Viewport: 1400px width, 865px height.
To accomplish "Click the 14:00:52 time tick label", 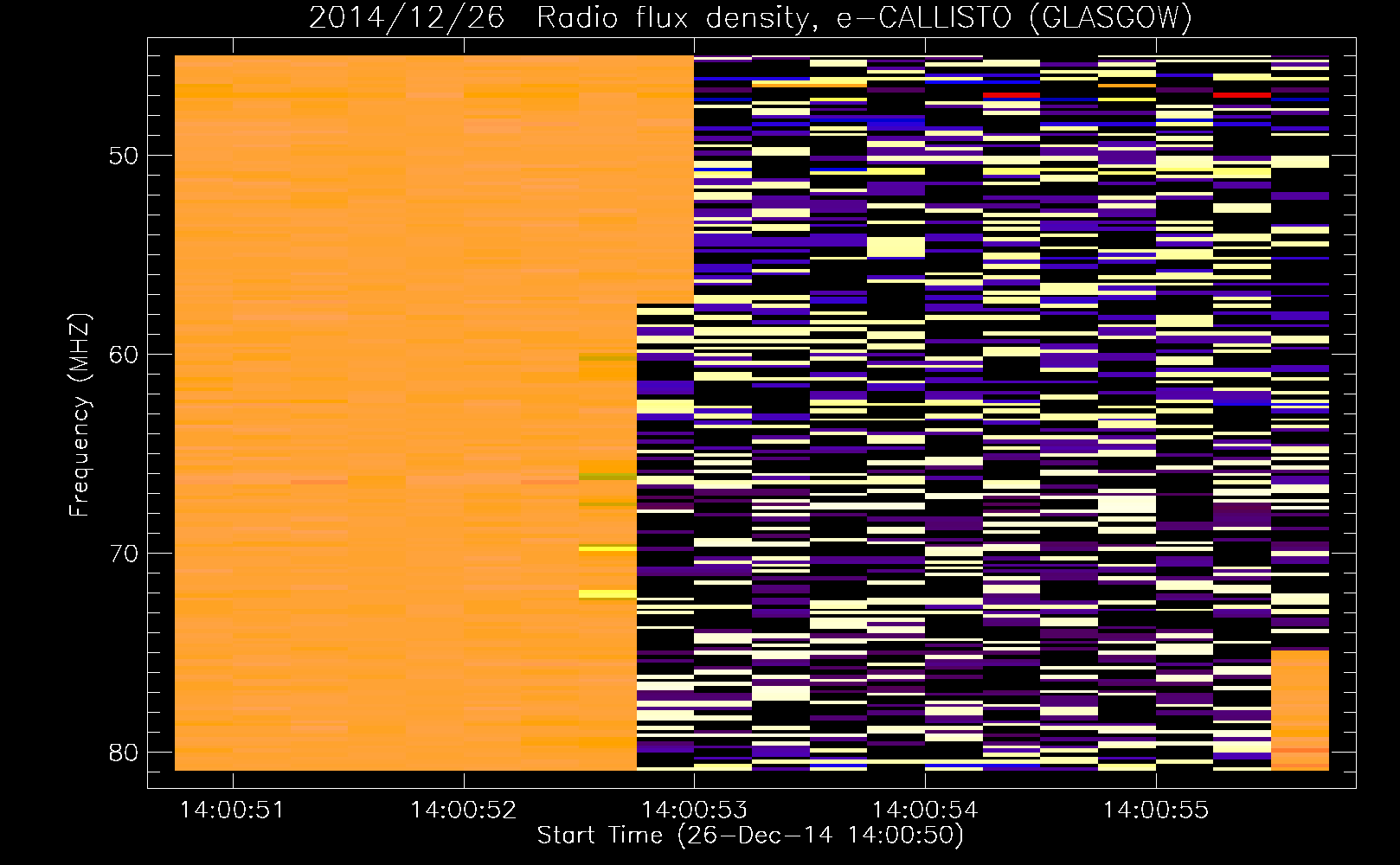I will pos(463,811).
